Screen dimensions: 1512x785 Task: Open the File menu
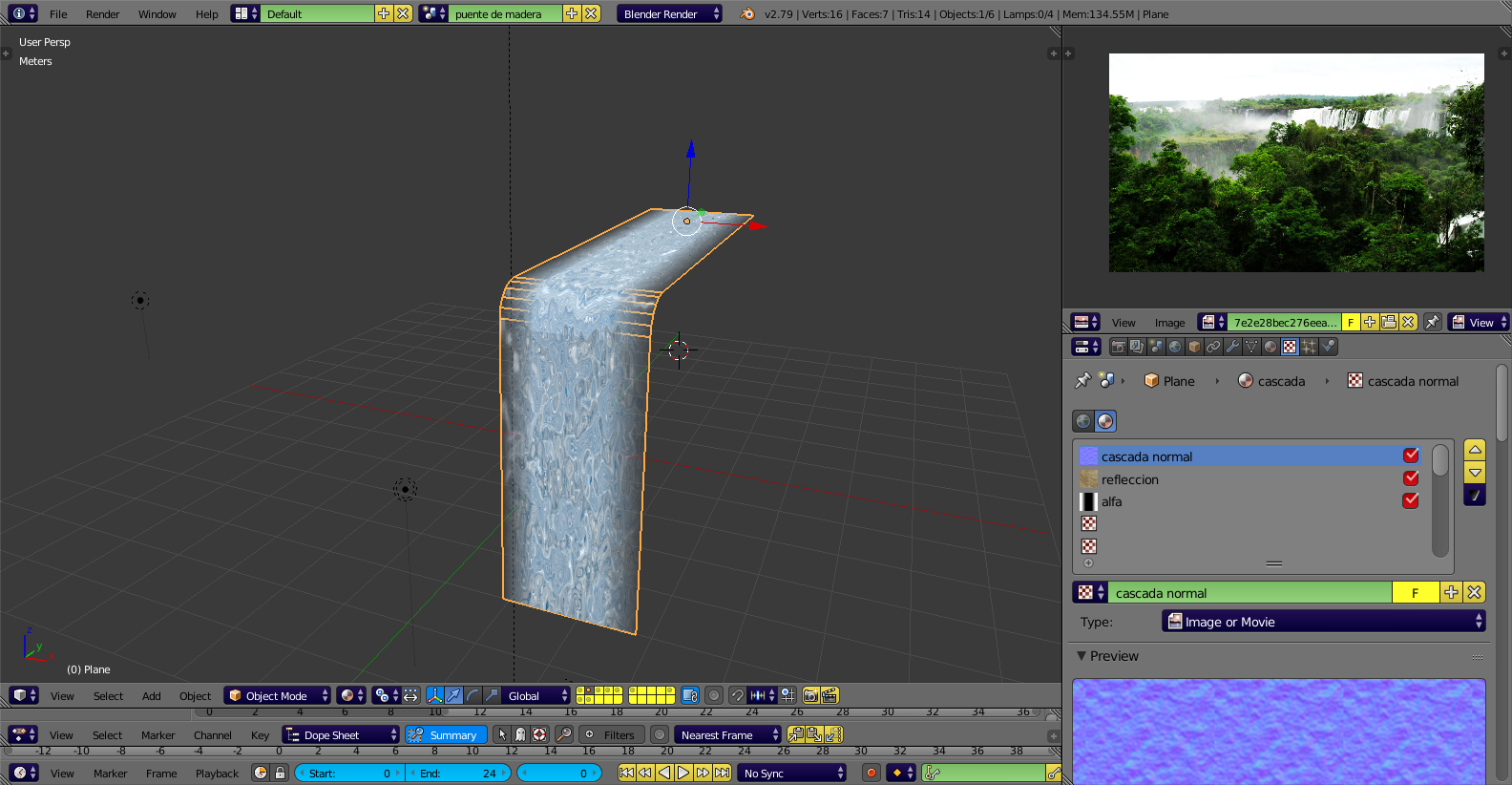click(58, 14)
